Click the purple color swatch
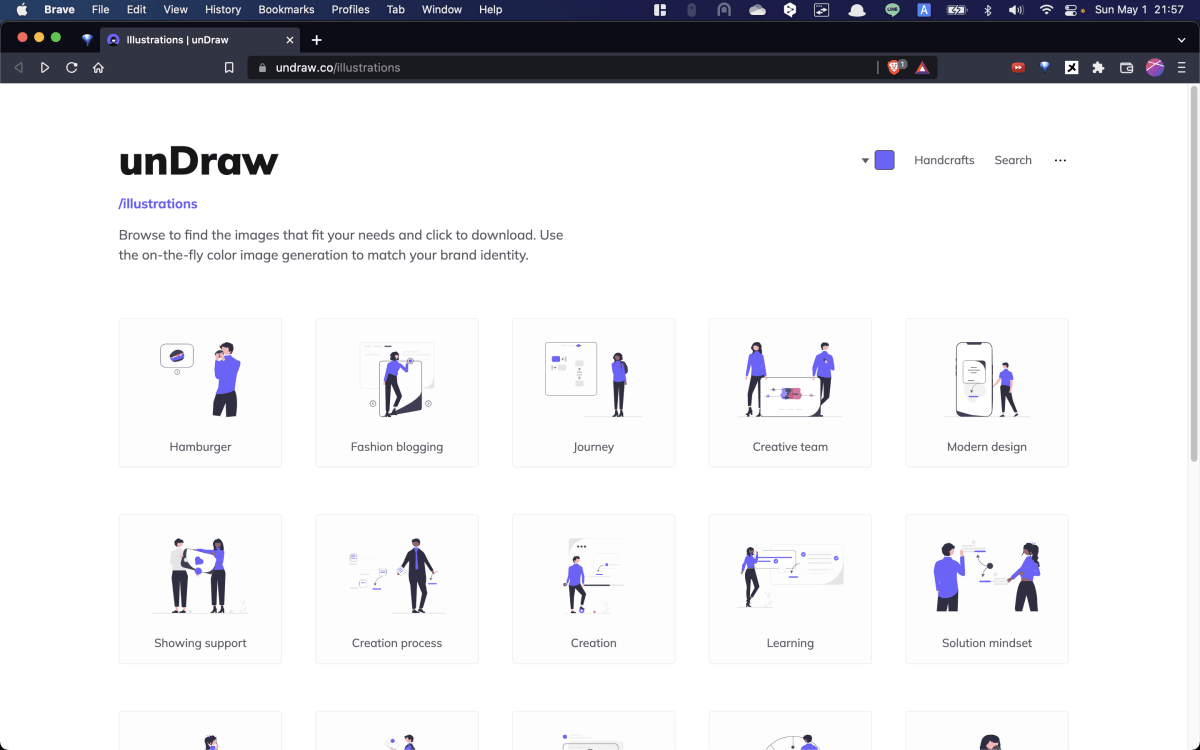 click(x=885, y=160)
